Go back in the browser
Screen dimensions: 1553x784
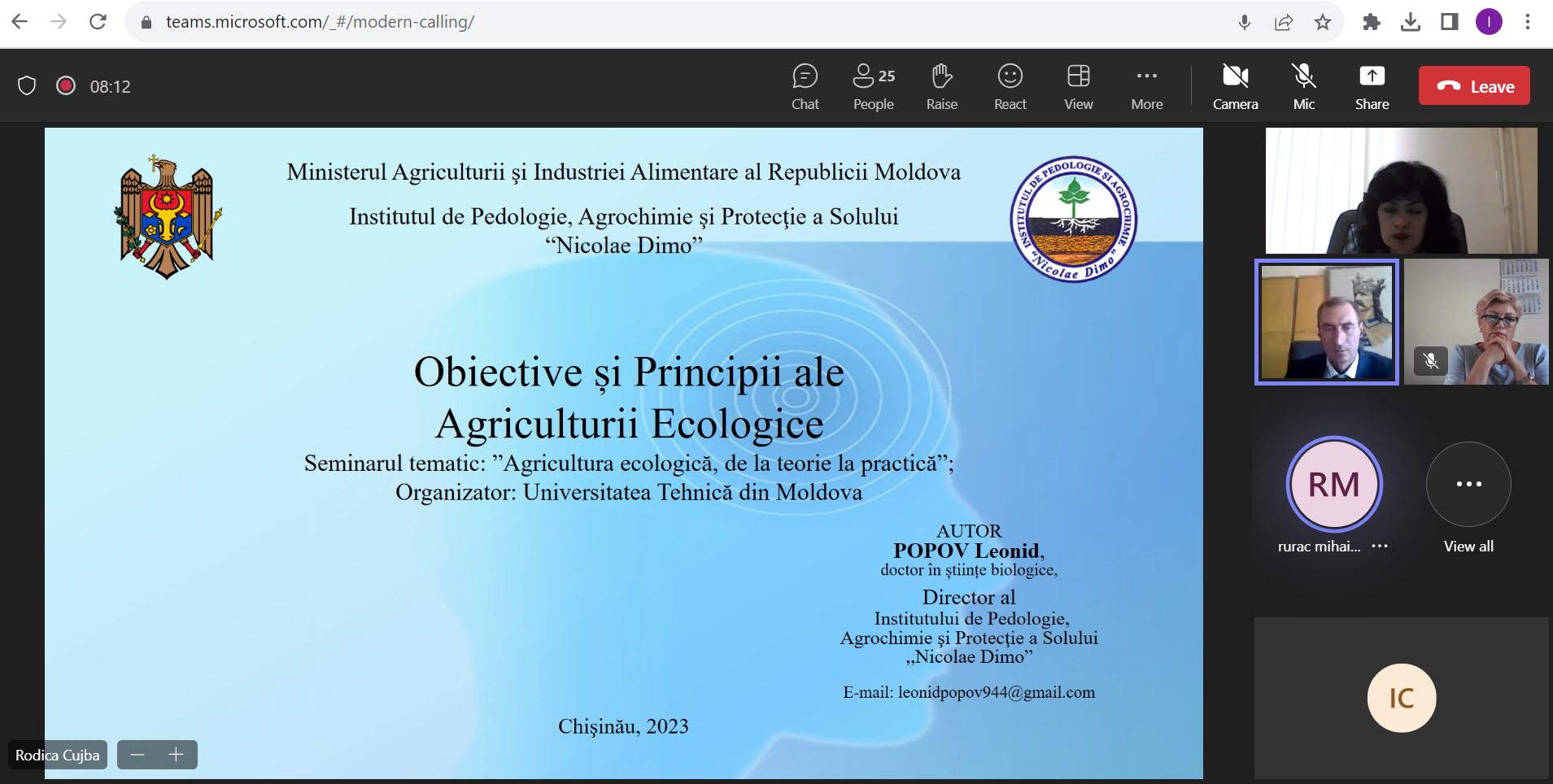click(x=20, y=22)
